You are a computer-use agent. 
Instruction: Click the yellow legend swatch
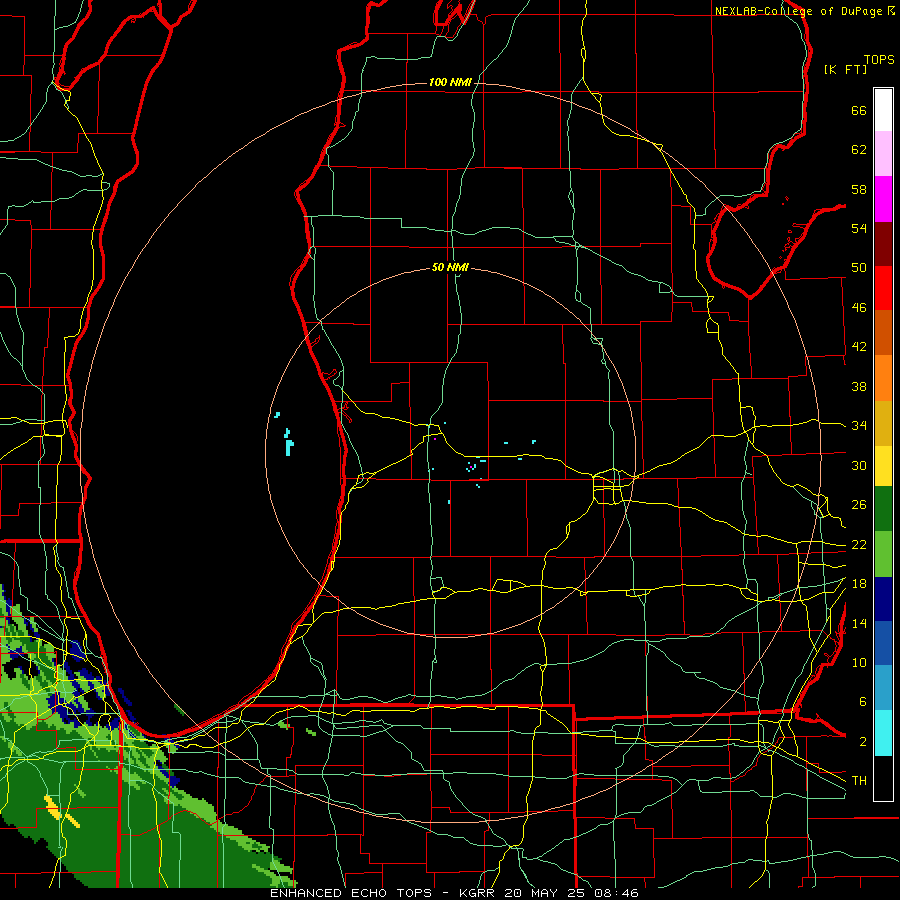(x=883, y=465)
